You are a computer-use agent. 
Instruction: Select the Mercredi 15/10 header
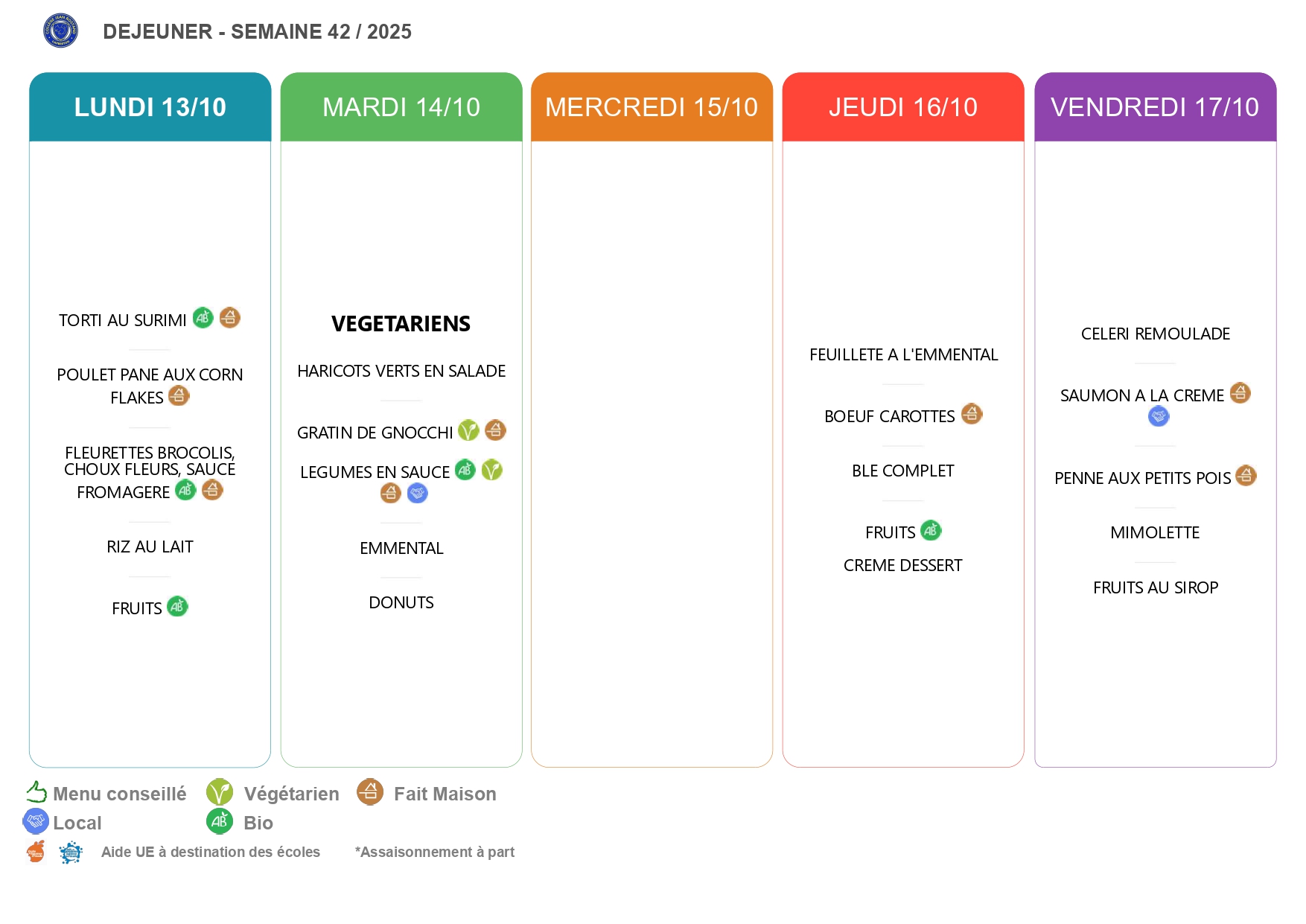click(x=652, y=107)
